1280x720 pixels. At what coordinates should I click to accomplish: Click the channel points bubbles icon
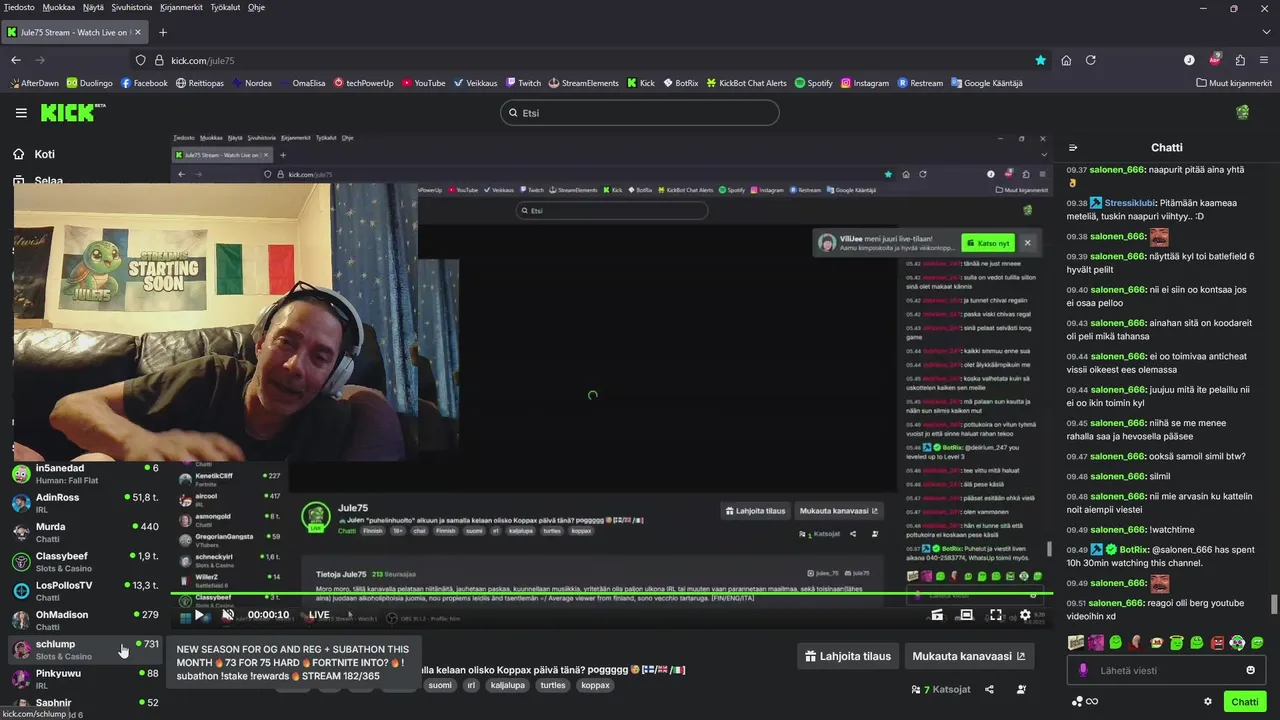pyautogui.click(x=1077, y=702)
